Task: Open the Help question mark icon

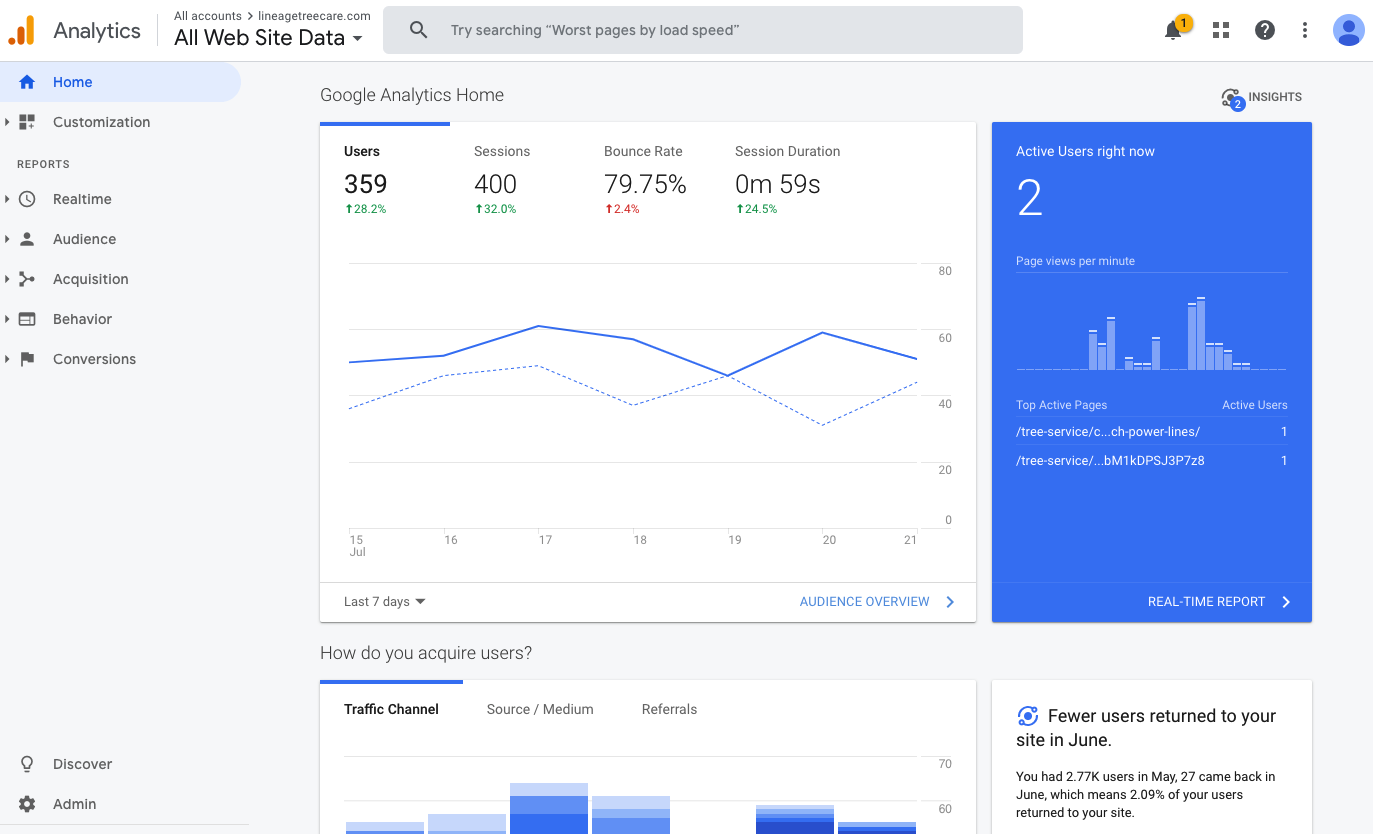Action: pos(1265,30)
